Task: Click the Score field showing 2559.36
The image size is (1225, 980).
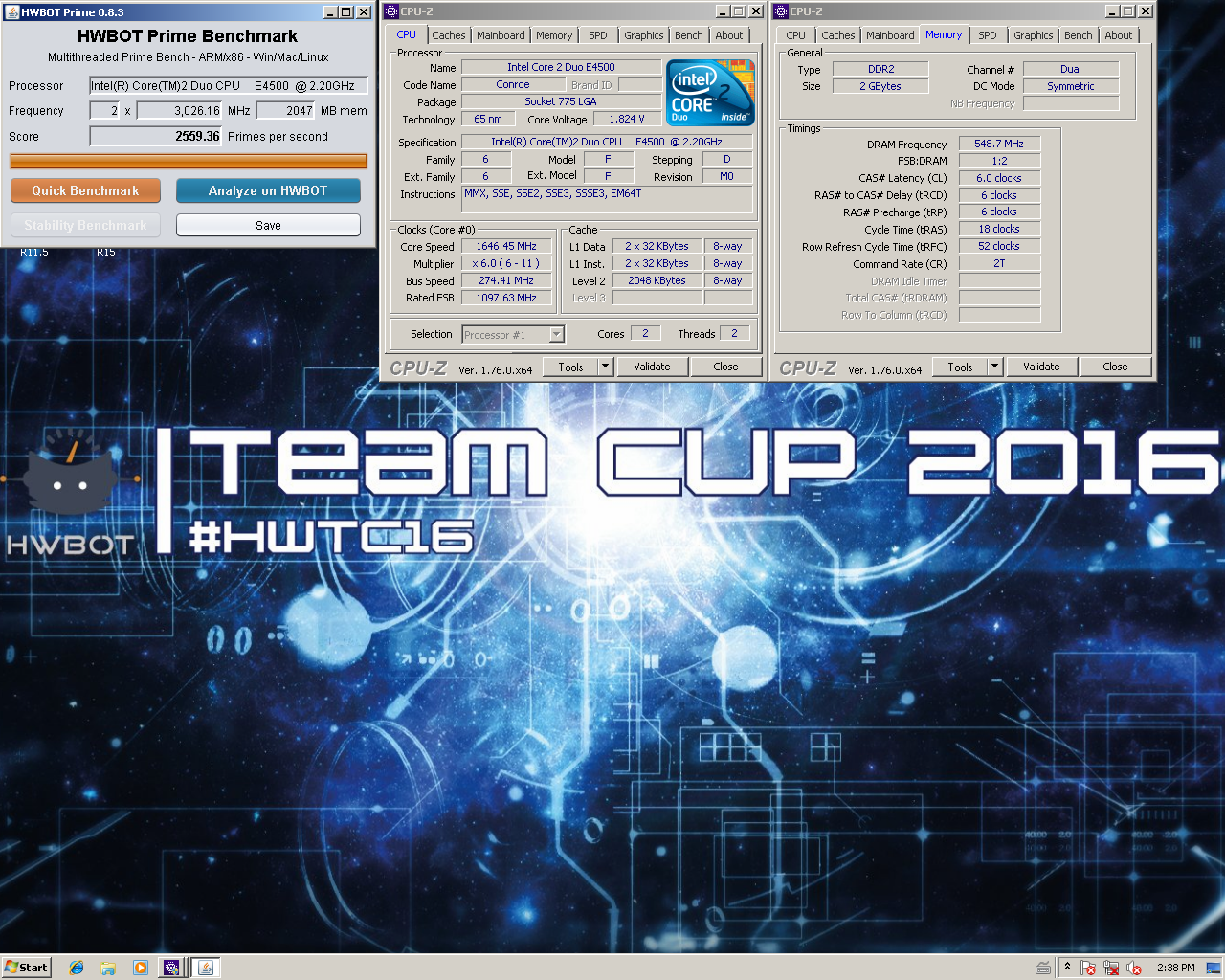Action: [x=156, y=137]
